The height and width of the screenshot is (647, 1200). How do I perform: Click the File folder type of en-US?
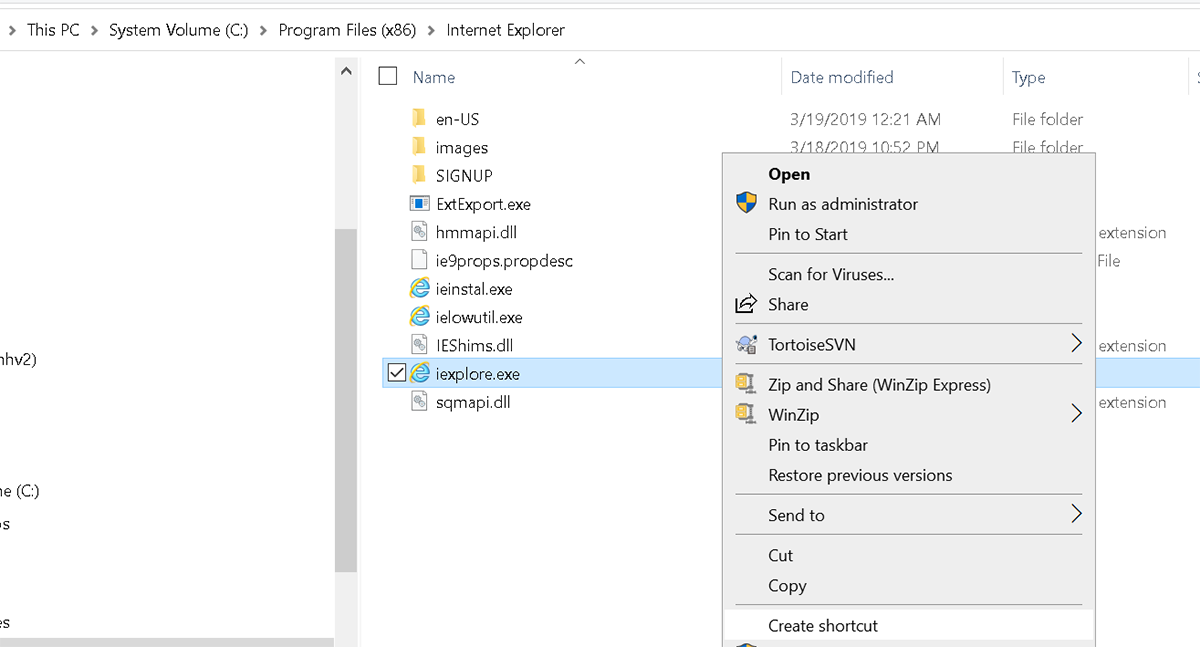click(x=1047, y=119)
